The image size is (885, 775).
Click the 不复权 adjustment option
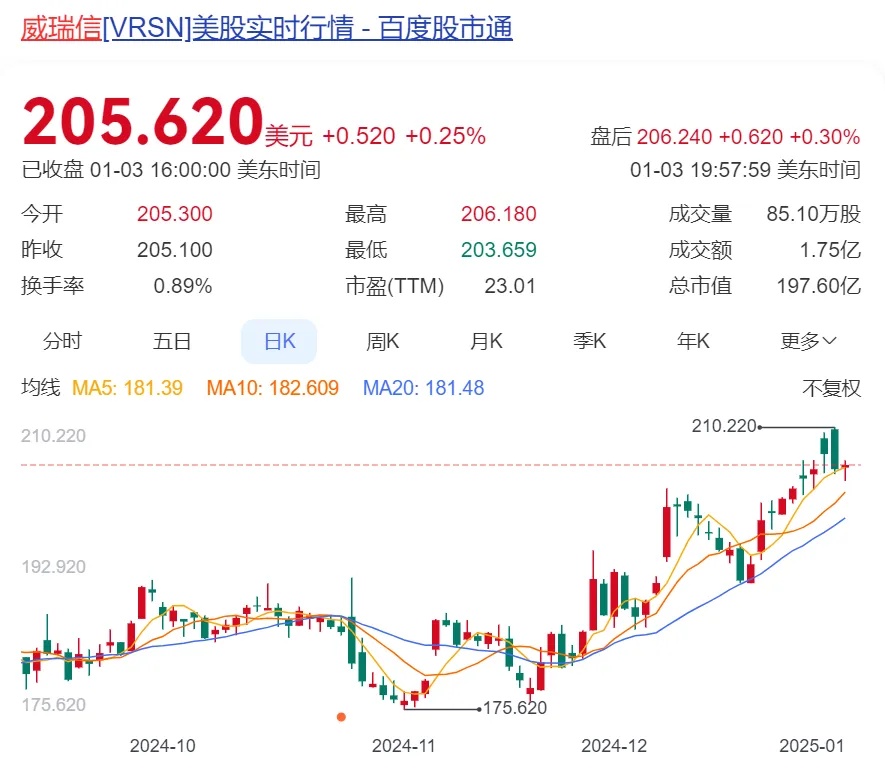[x=831, y=388]
